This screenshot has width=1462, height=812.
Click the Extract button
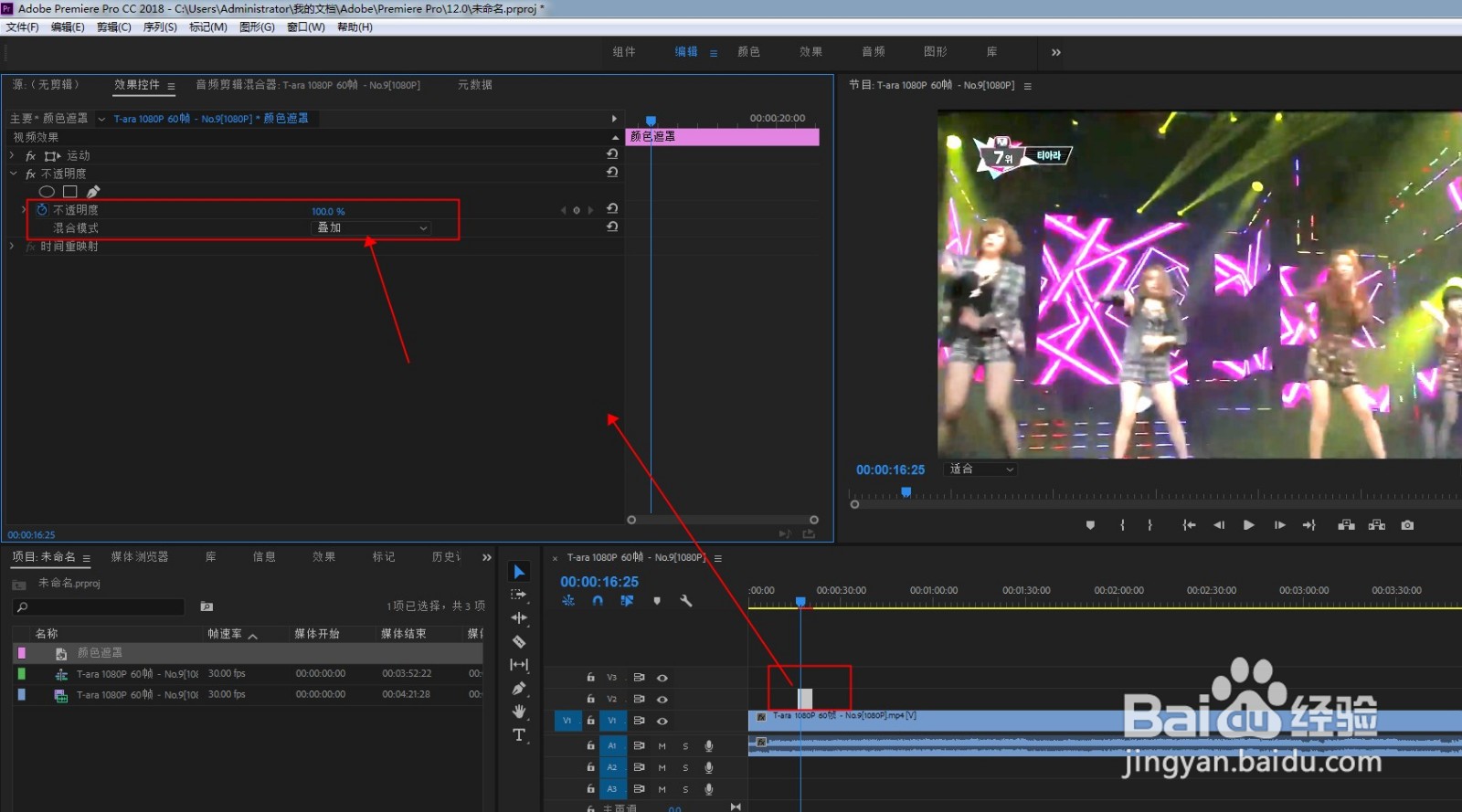pyautogui.click(x=1377, y=525)
